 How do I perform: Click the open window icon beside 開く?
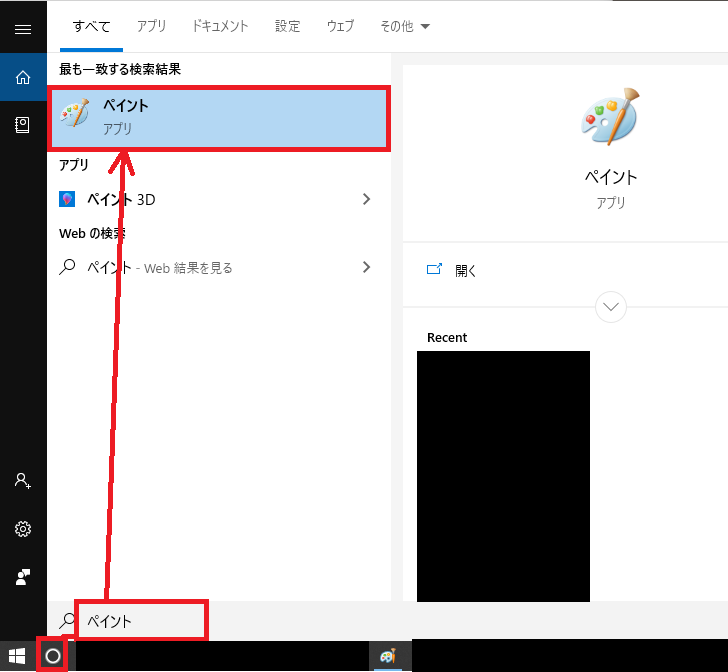(x=434, y=269)
